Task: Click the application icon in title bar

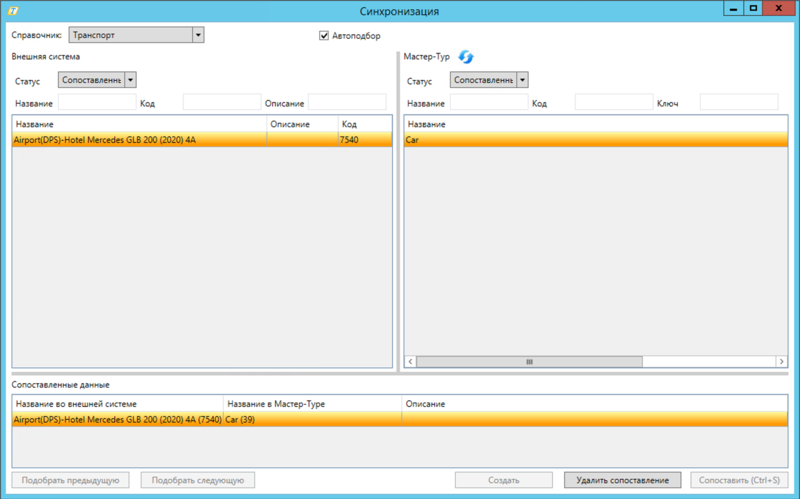Action: click(10, 9)
